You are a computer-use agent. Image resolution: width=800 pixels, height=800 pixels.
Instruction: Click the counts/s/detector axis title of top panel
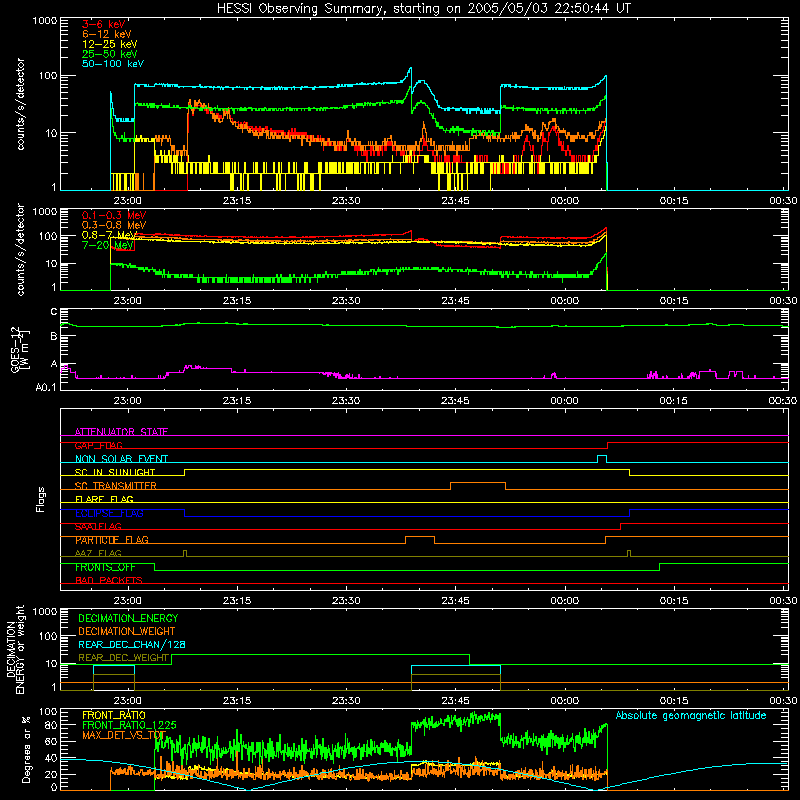(x=20, y=104)
